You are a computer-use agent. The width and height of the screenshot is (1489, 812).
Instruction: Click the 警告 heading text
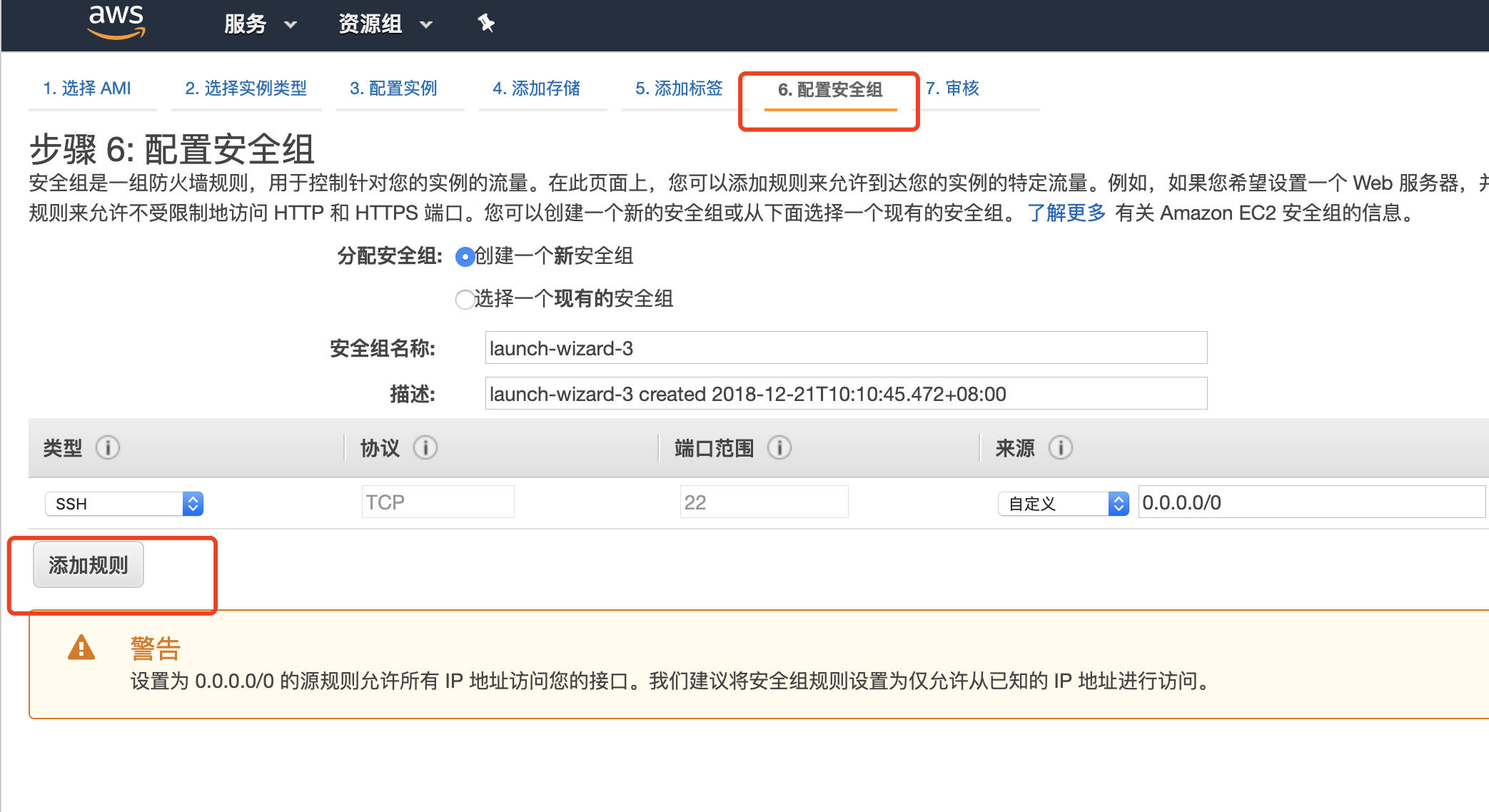click(155, 649)
